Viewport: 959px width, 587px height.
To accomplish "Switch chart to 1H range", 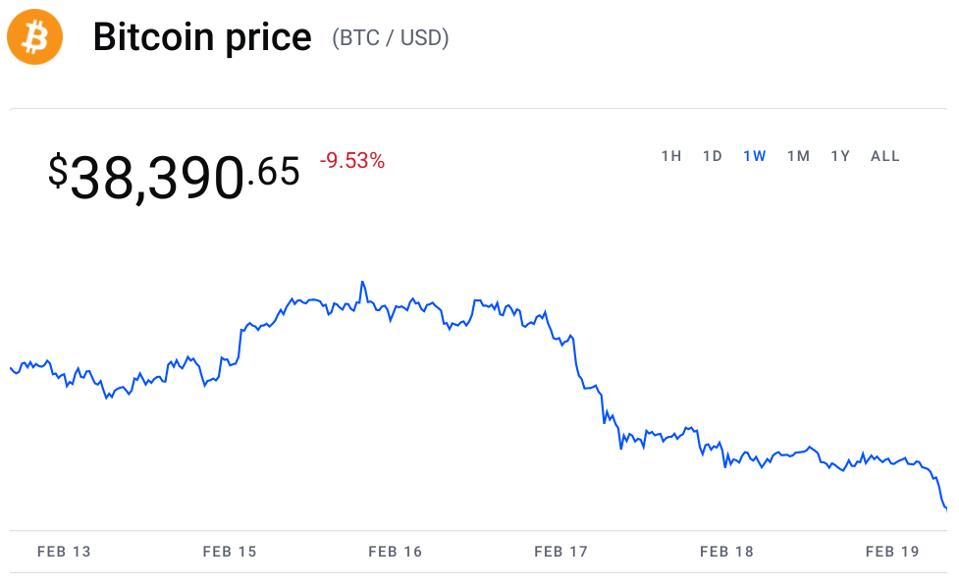I will point(671,156).
